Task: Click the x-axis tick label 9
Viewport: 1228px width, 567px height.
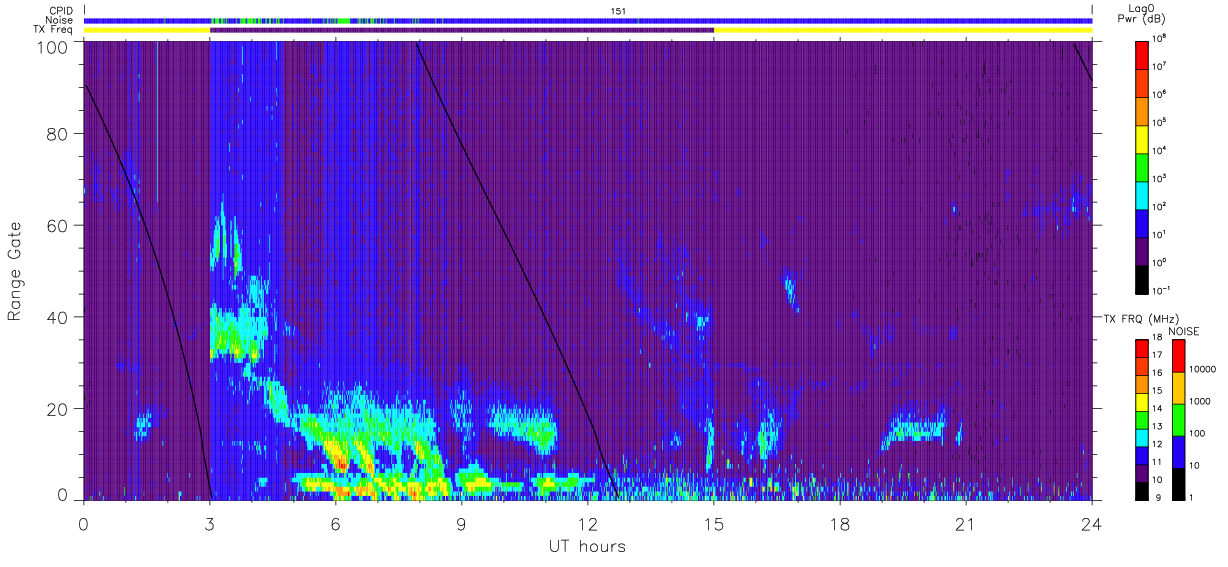Action: coord(462,523)
